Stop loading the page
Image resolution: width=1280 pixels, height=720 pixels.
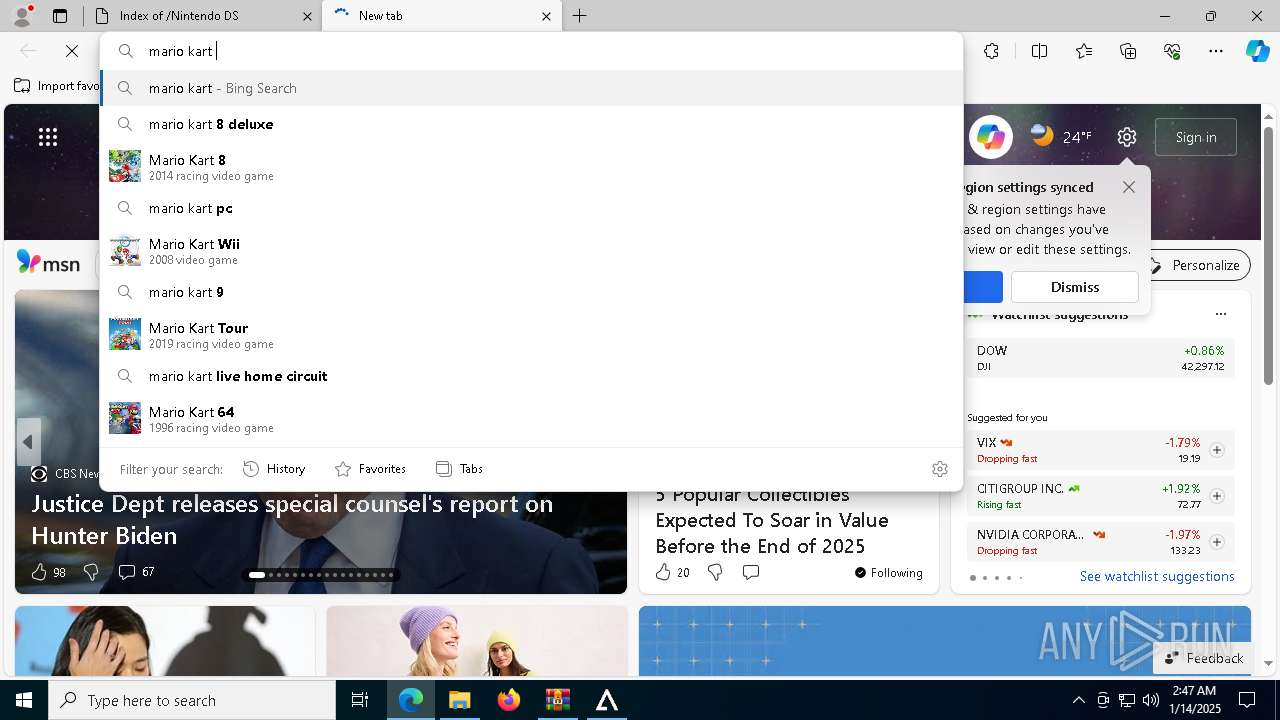coord(72,51)
